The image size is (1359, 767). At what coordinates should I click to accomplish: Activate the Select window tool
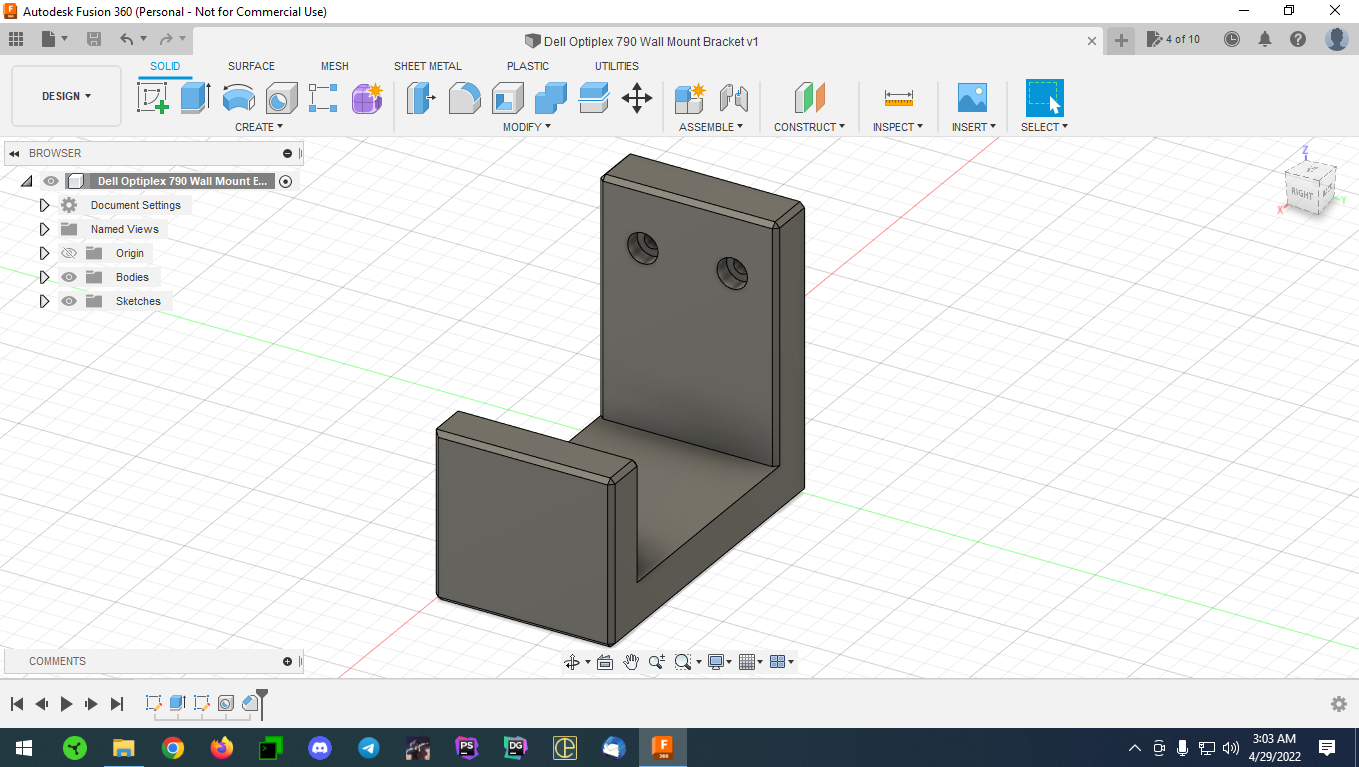tap(1045, 97)
